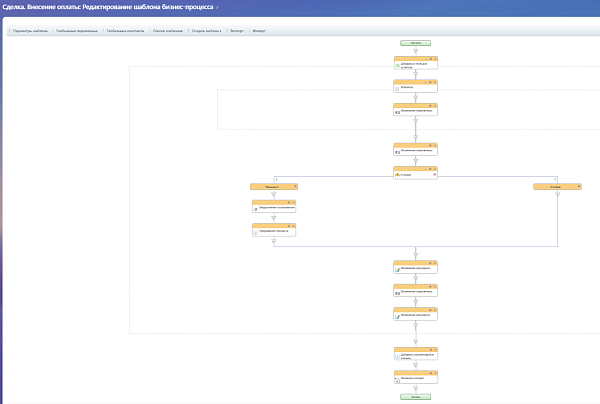Open the Создать шаблон dropdown
Screen dimensions: 600x404
pyautogui.click(x=206, y=31)
